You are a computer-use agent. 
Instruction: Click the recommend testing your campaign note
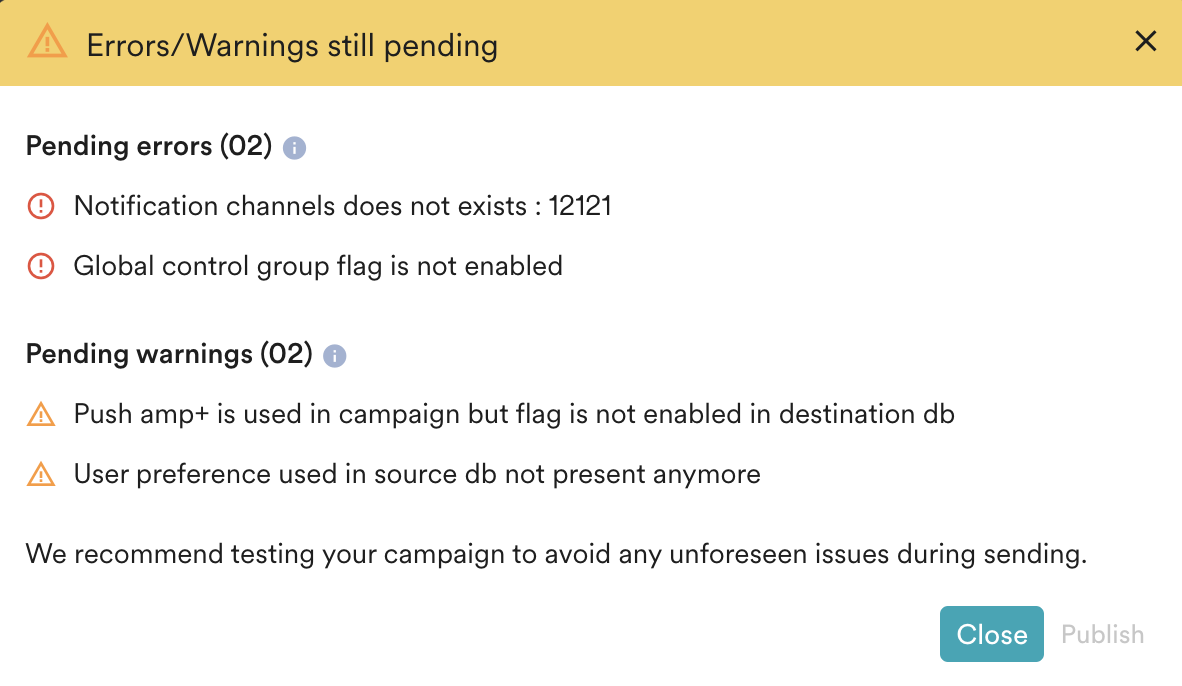556,554
